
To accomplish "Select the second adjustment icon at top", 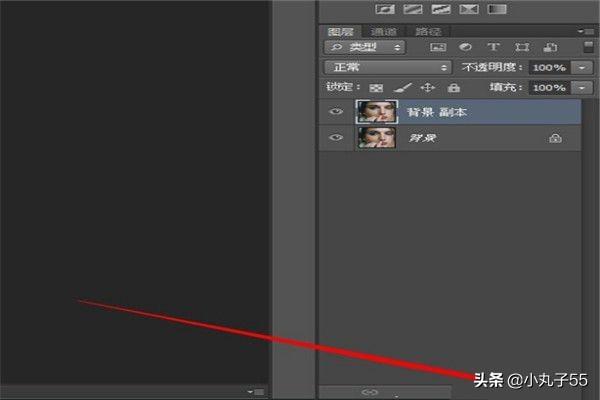I will pos(413,9).
